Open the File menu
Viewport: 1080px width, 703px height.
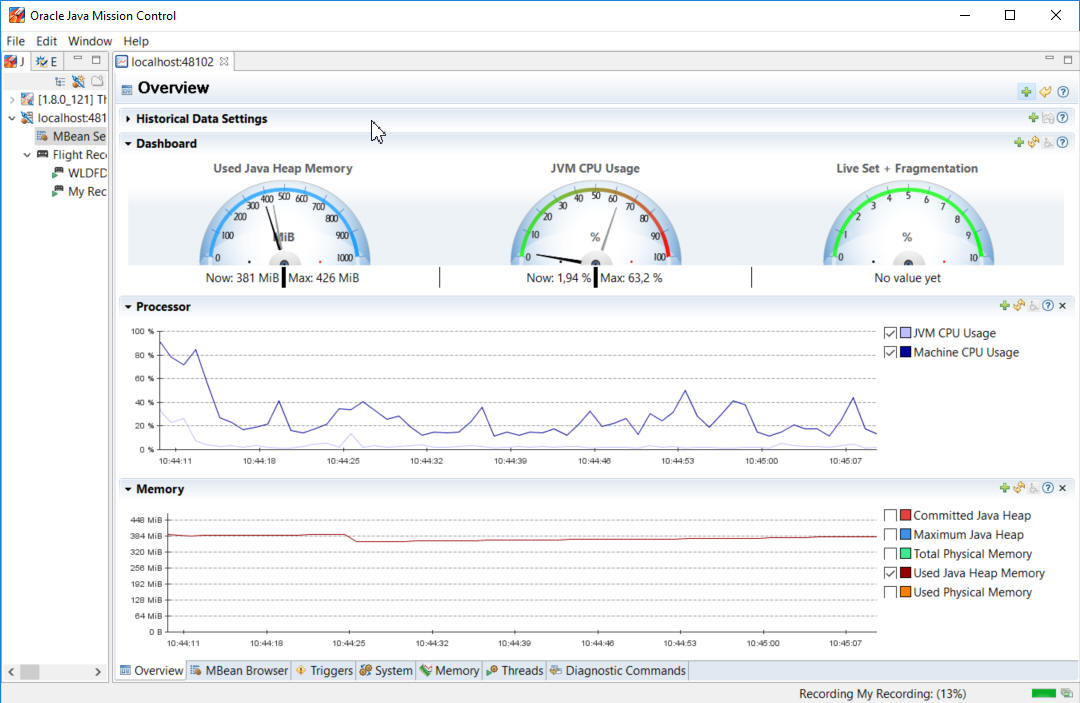(x=15, y=41)
